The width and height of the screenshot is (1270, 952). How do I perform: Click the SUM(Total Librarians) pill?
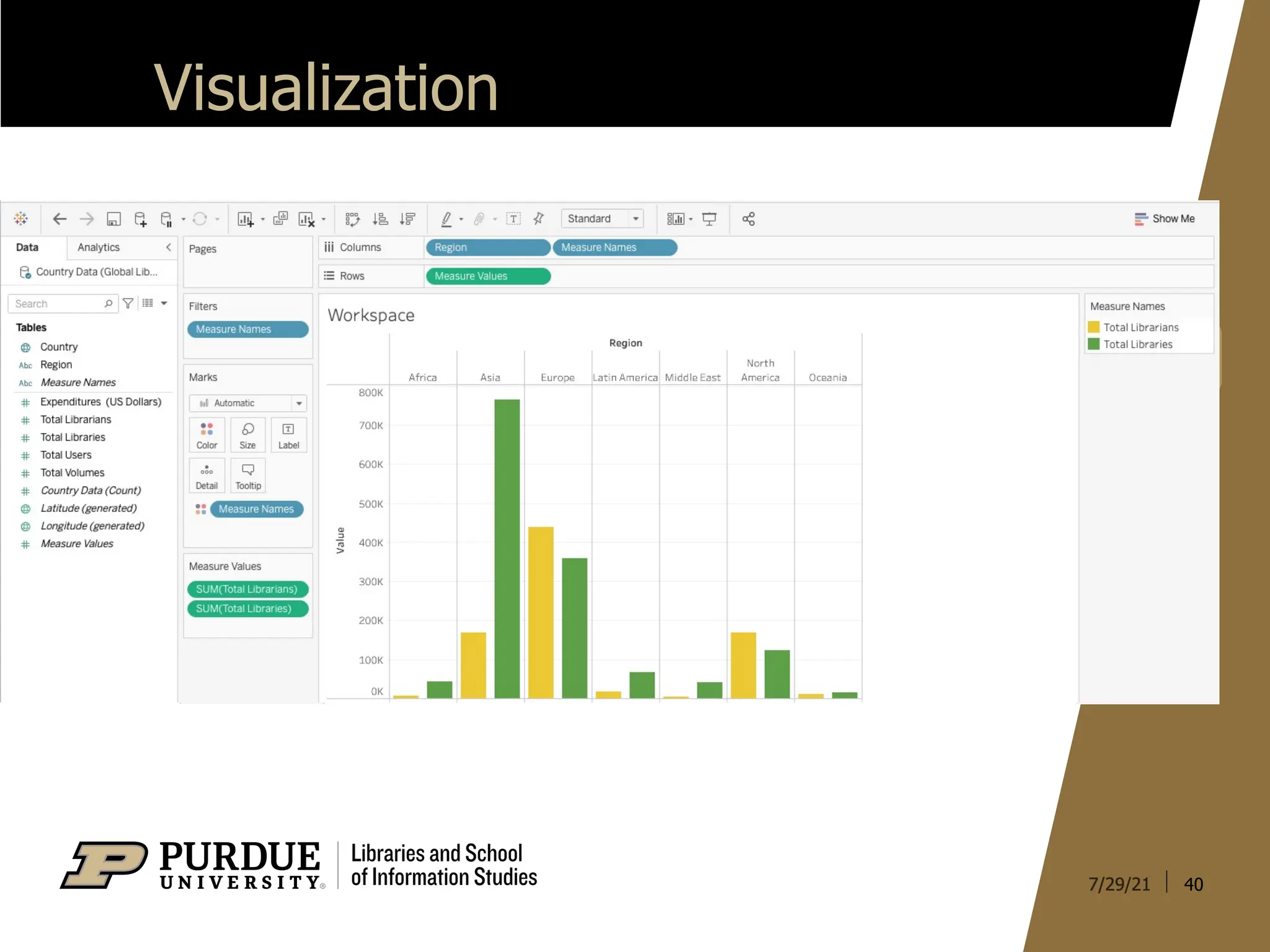248,589
